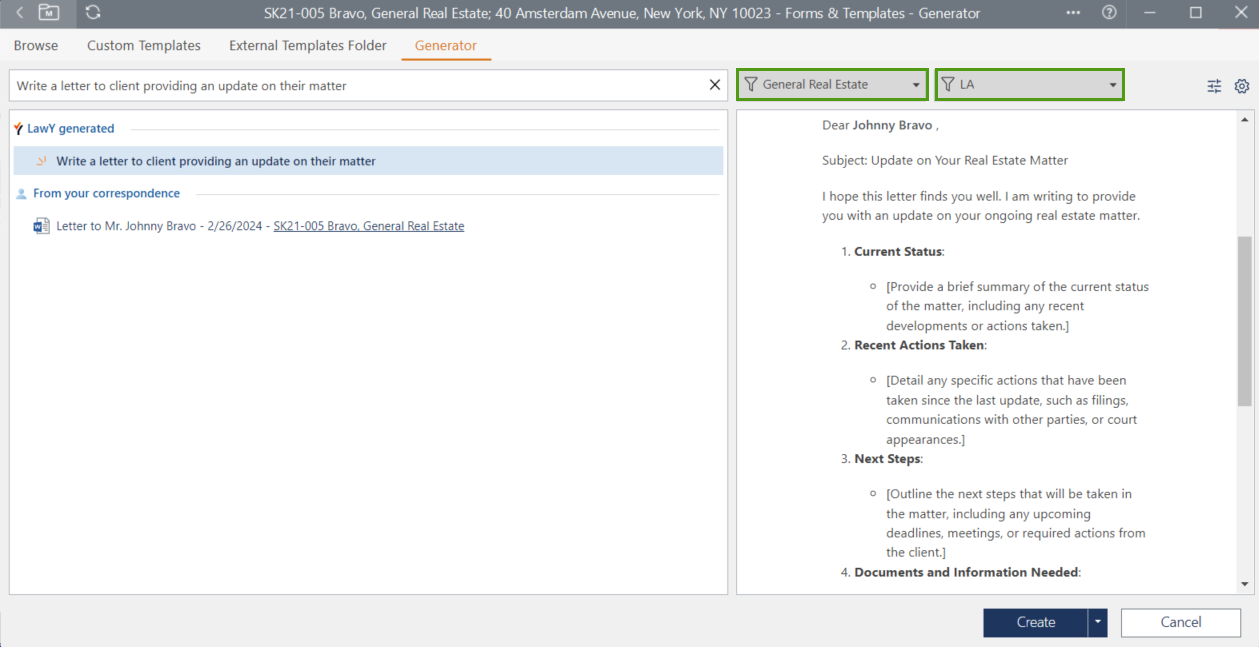1259x647 pixels.
Task: Open the help question mark icon
Action: tap(1109, 13)
